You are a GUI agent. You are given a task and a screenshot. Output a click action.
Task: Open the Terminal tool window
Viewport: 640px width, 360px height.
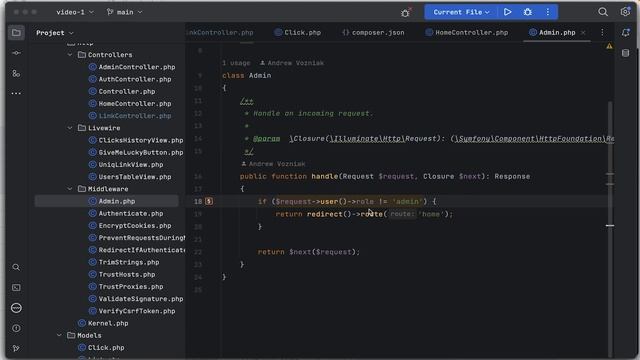pyautogui.click(x=16, y=288)
